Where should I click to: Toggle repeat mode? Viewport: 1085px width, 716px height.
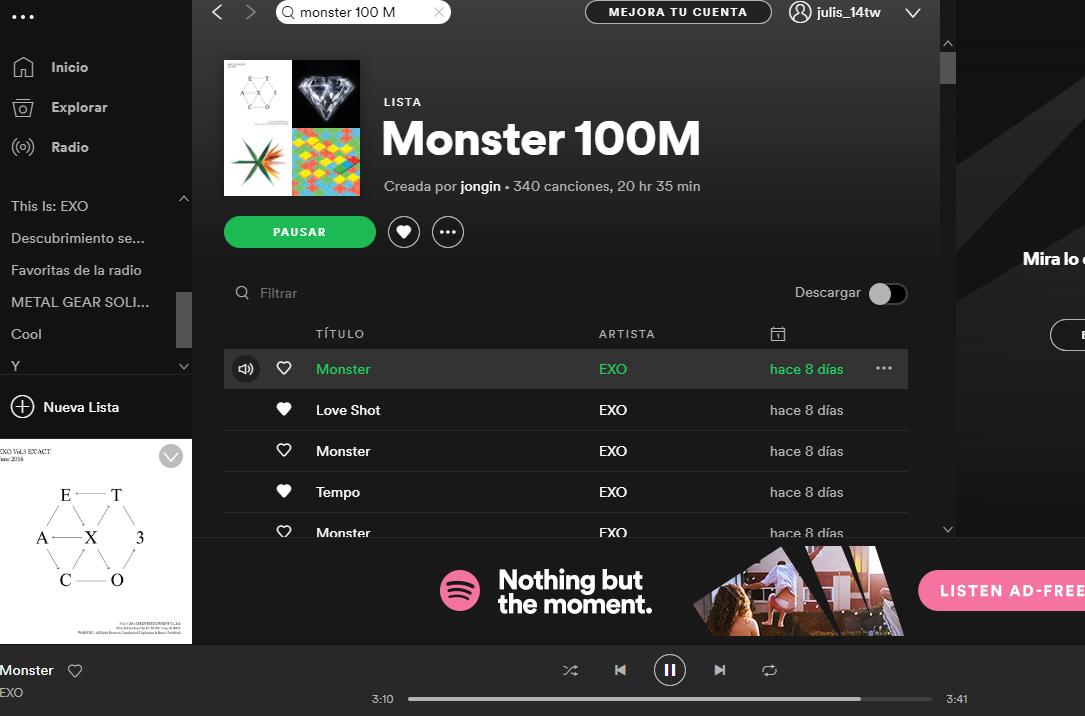point(769,670)
